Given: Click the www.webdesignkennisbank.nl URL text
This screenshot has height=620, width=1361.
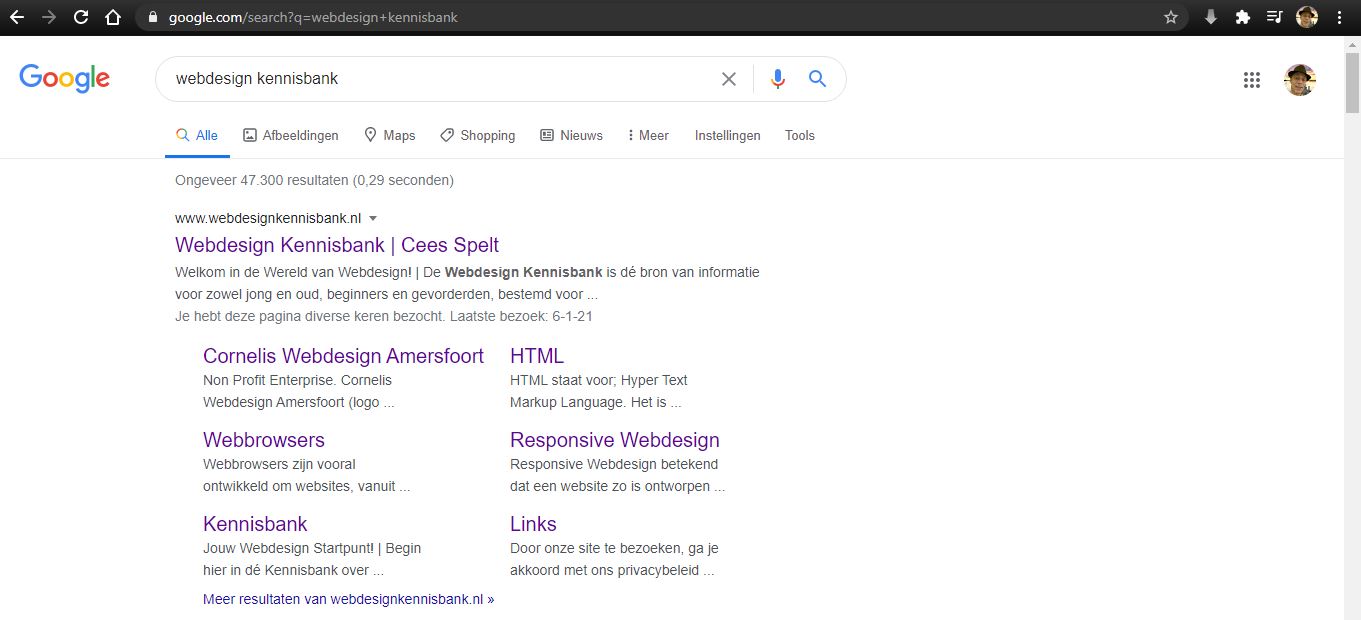Looking at the screenshot, I should [x=268, y=218].
